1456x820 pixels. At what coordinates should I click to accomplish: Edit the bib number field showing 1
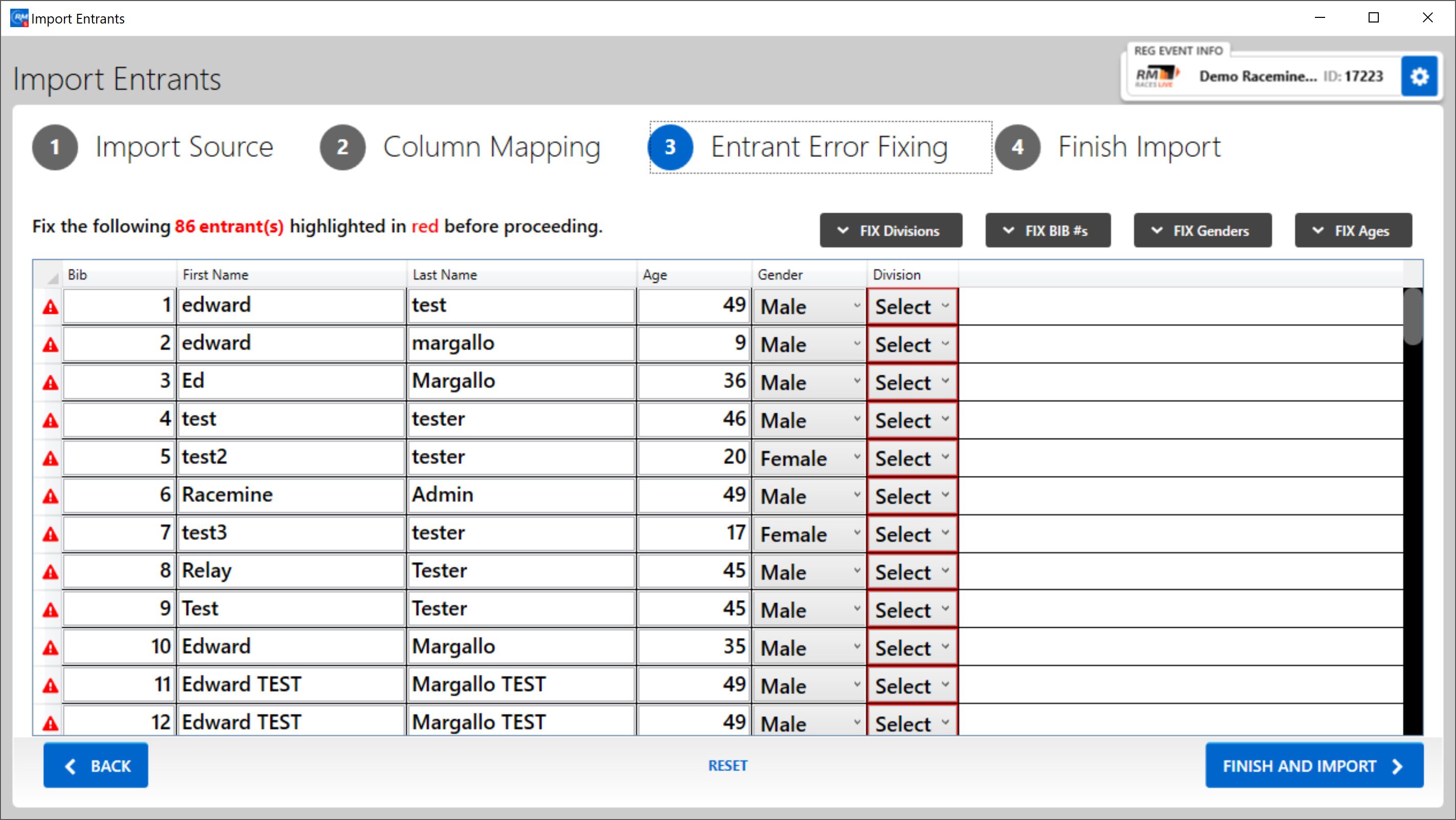(119, 306)
